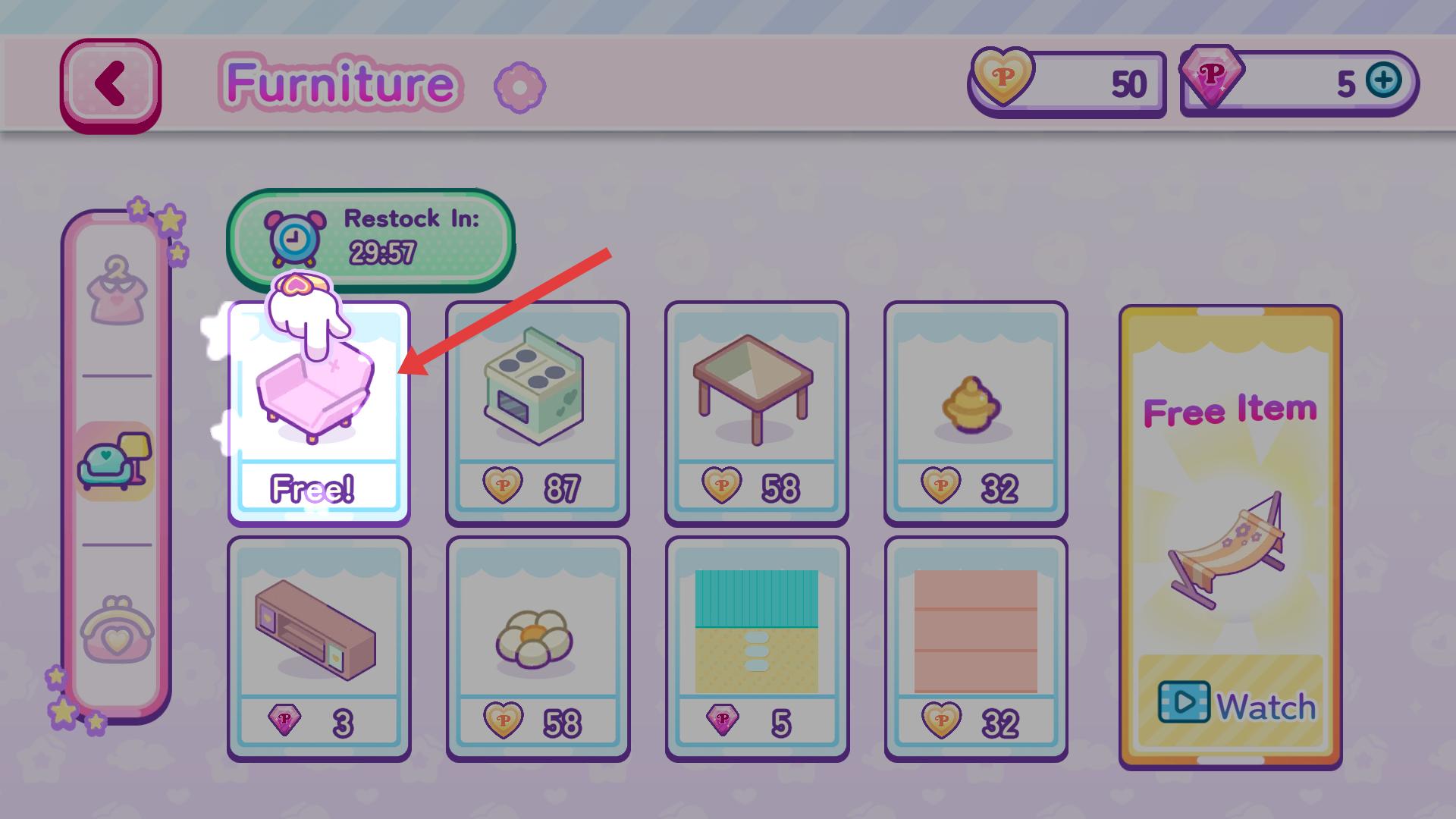Select the pink wallpaper priced 32
This screenshot has height=819, width=1456.
point(976,649)
